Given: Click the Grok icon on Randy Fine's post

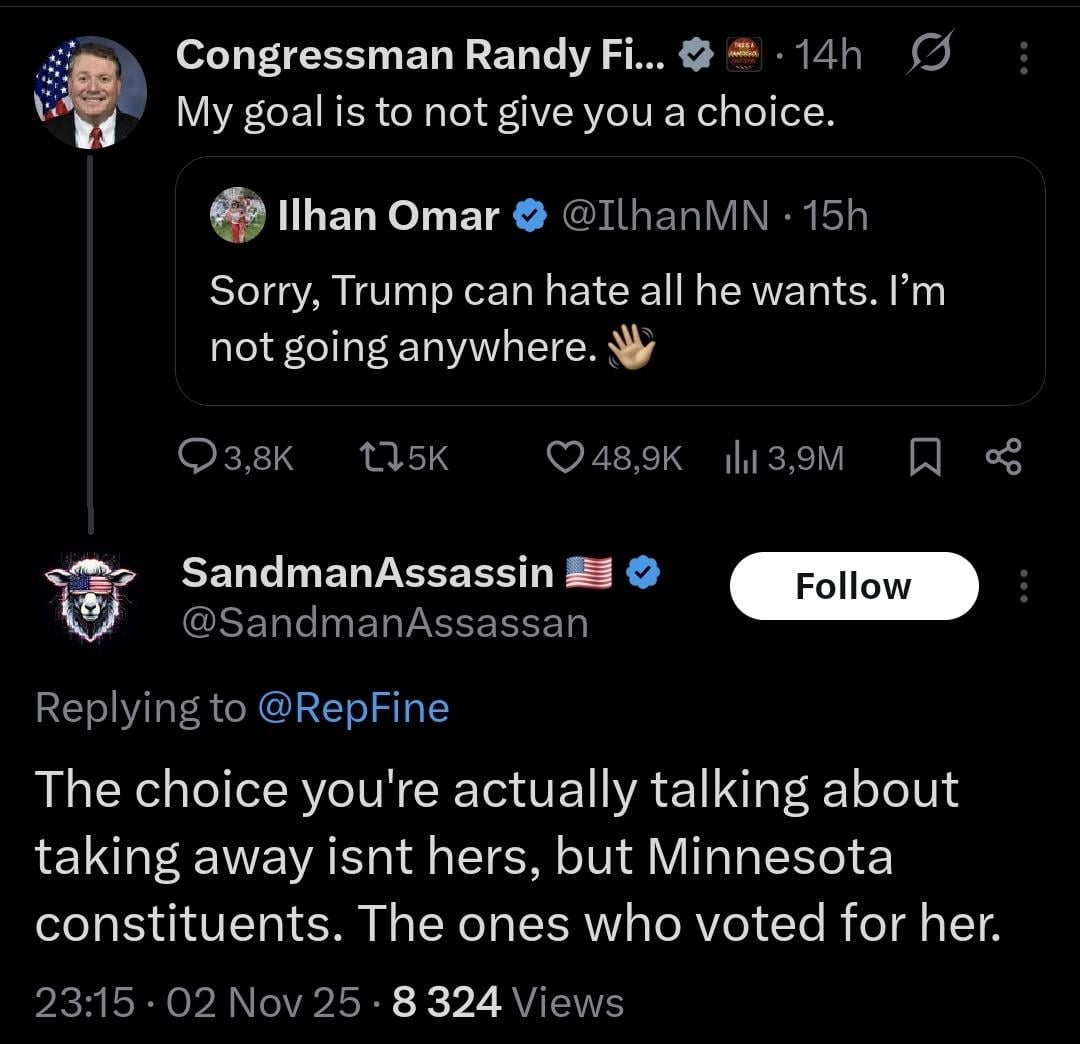Looking at the screenshot, I should click(x=930, y=55).
